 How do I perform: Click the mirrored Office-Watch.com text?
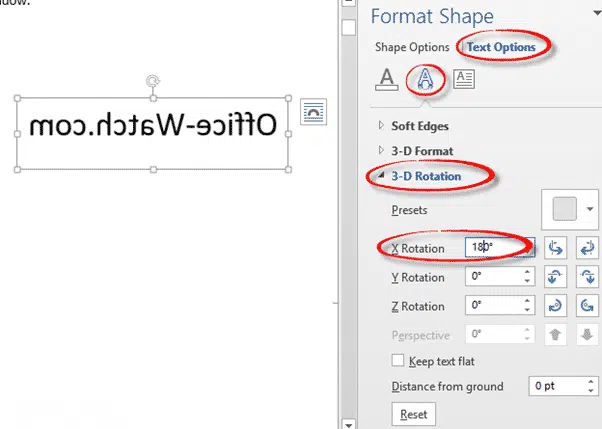click(x=153, y=125)
